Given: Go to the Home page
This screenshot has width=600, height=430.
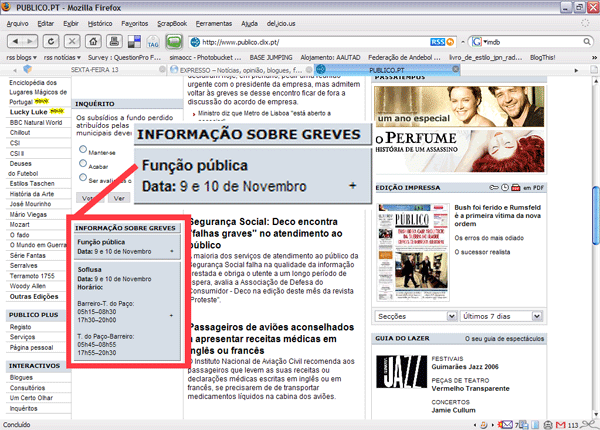Looking at the screenshot, I should (x=93, y=41).
